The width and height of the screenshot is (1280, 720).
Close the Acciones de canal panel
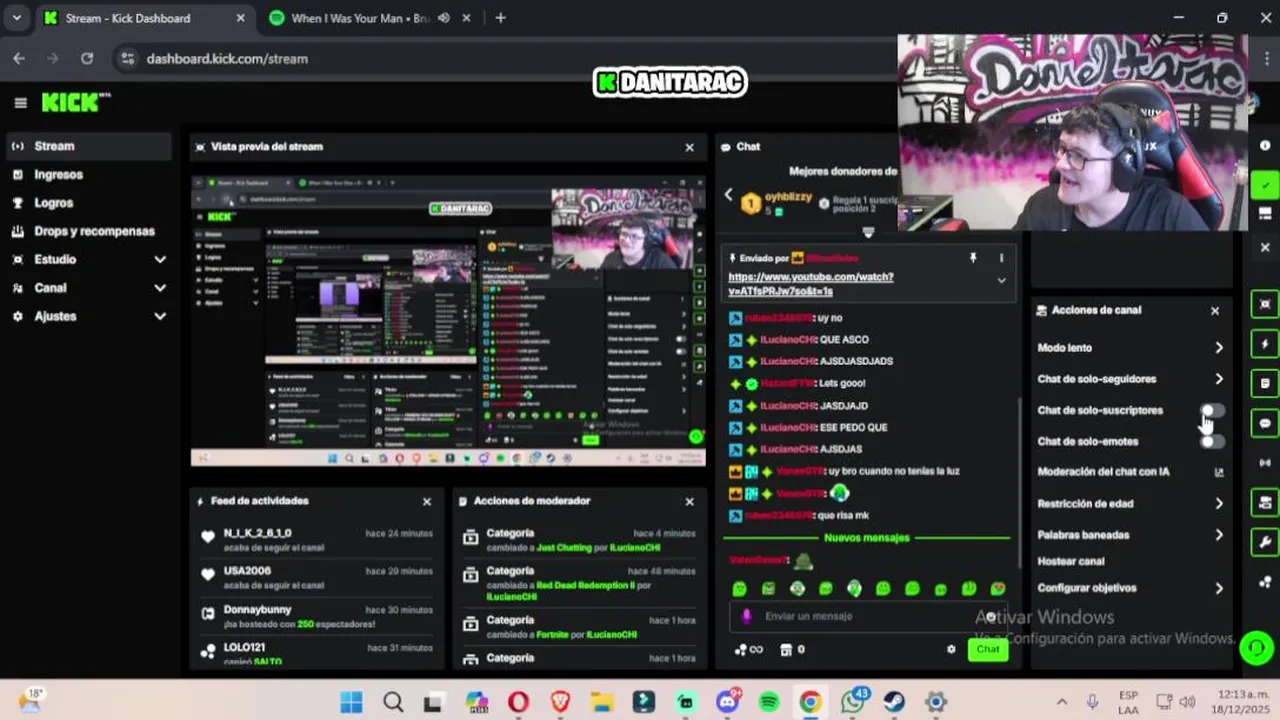pos(1215,311)
